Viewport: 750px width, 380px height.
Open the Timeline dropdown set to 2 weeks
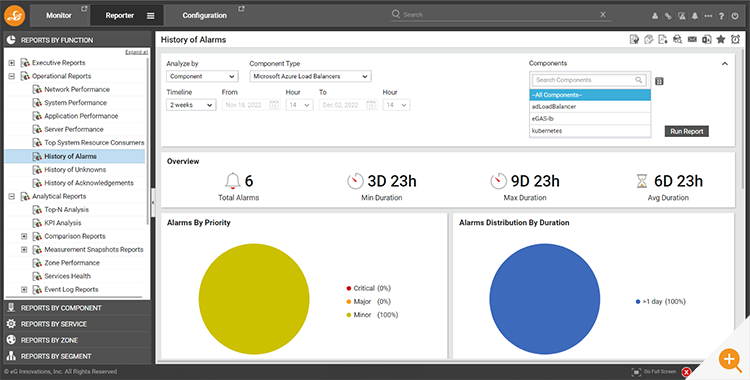[191, 105]
